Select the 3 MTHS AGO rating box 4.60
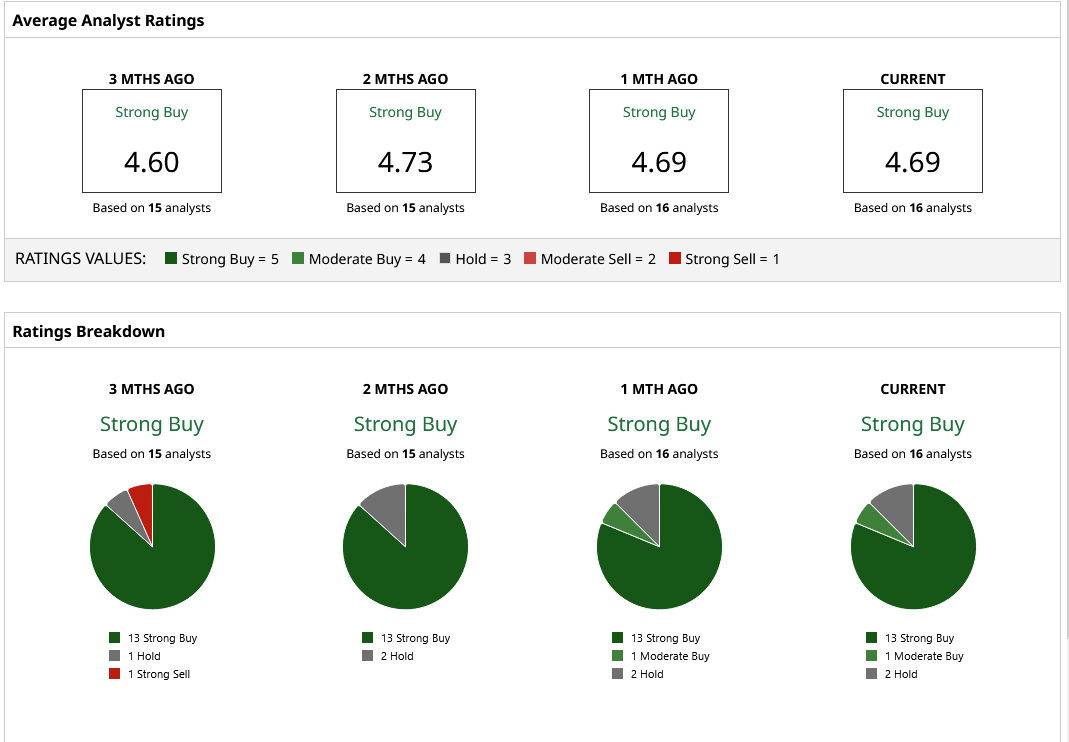This screenshot has width=1069, height=742. coord(152,141)
